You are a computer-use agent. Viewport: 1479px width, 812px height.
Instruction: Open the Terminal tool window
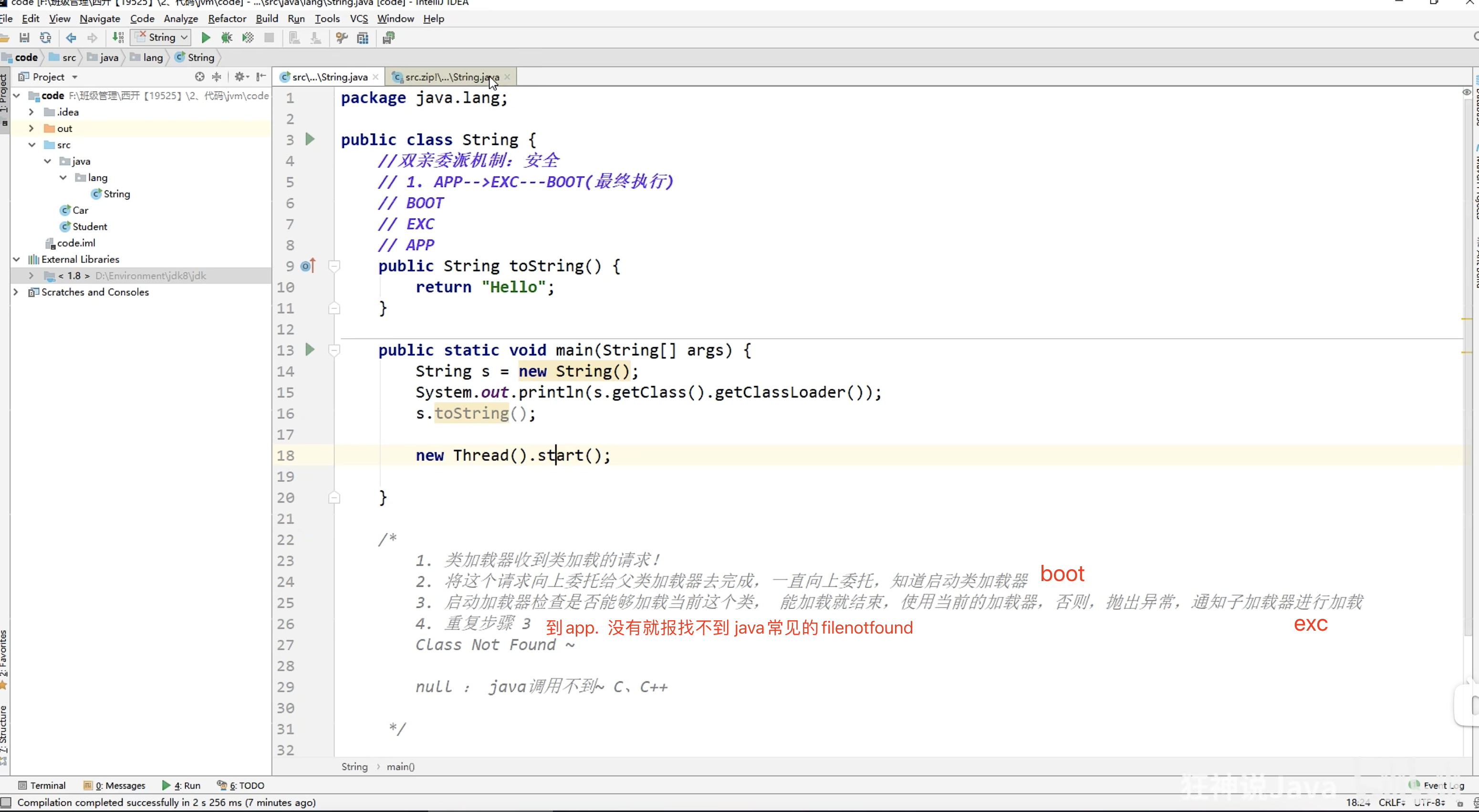coord(42,785)
